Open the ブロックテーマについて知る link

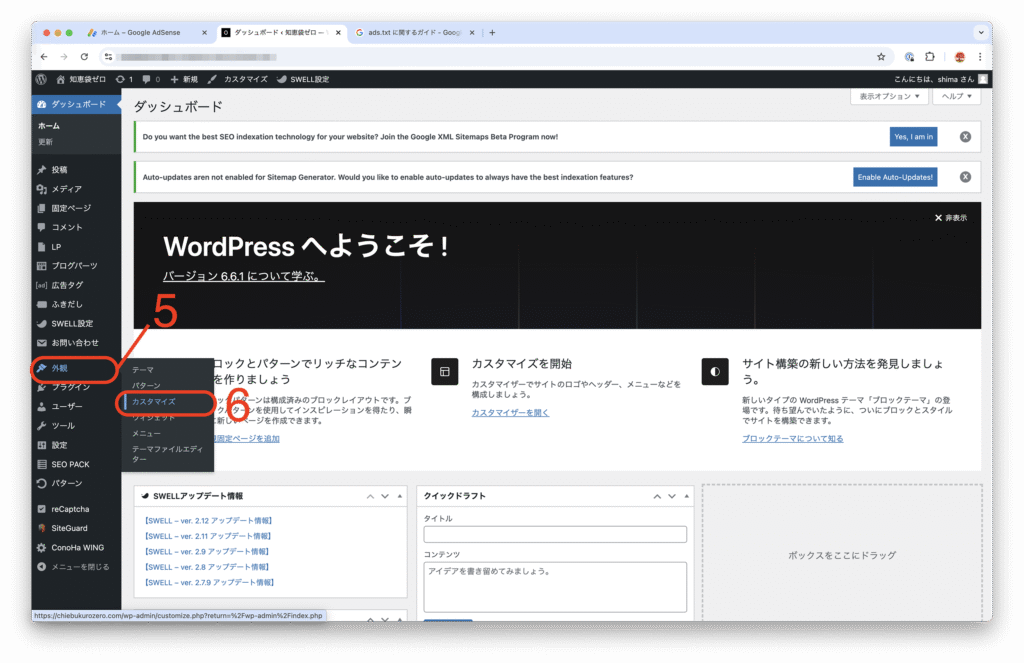[x=793, y=439]
